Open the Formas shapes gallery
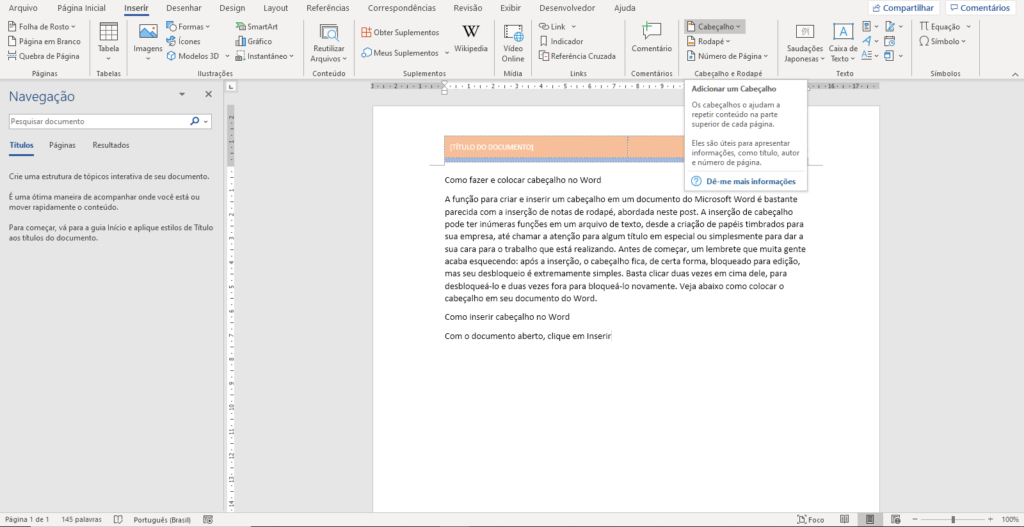Viewport: 1024px width, 527px height. tap(188, 27)
